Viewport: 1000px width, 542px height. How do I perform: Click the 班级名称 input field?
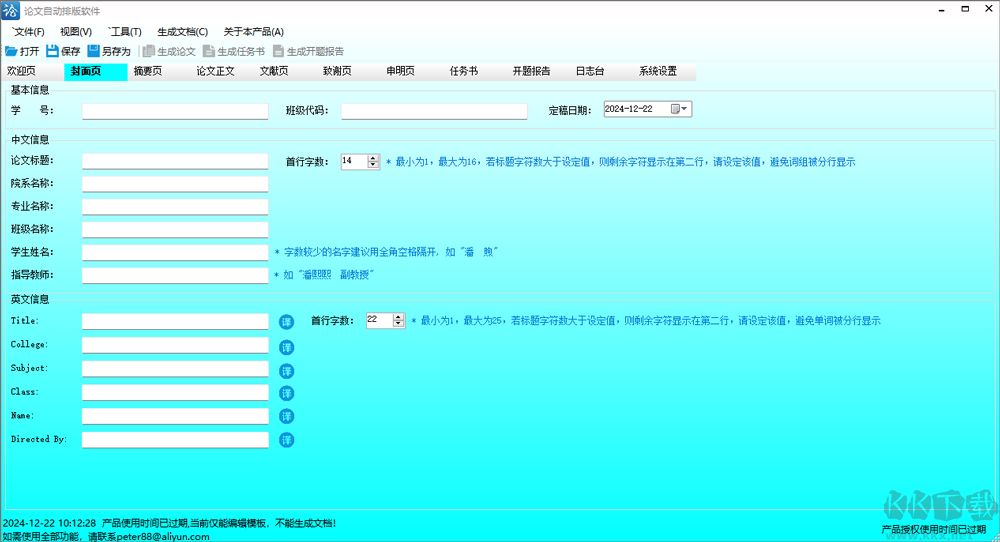coord(175,230)
